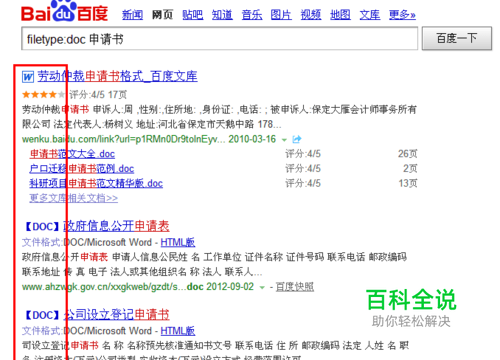This screenshot has width=500, height=360.
Task: Expand the dropdown arrow after 2010-03-16
Action: (x=284, y=140)
